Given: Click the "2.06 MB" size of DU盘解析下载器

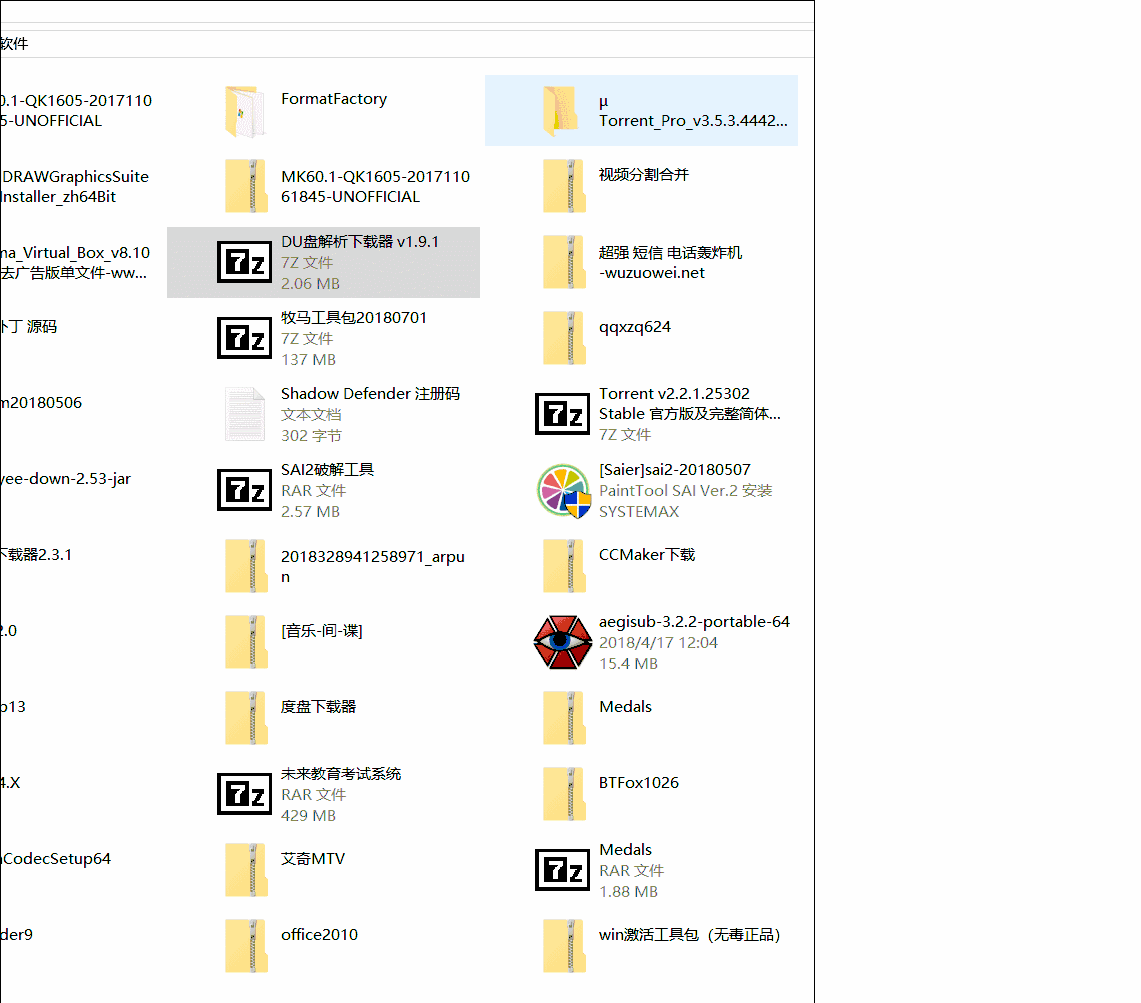Looking at the screenshot, I should [x=311, y=284].
